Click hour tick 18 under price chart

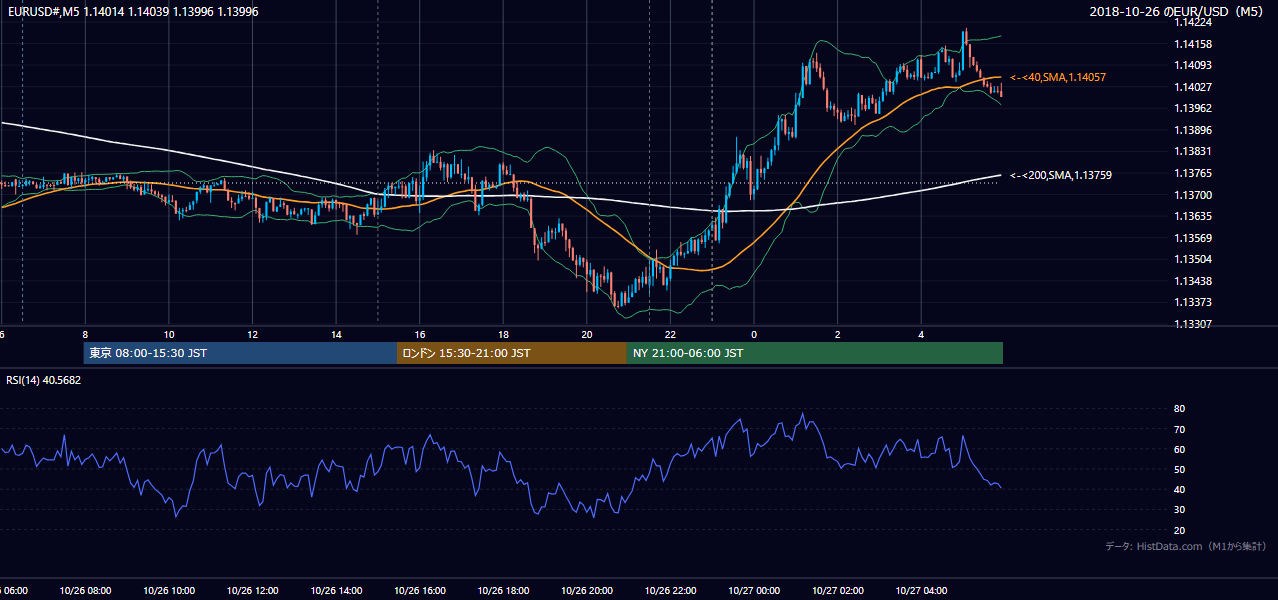[x=503, y=334]
